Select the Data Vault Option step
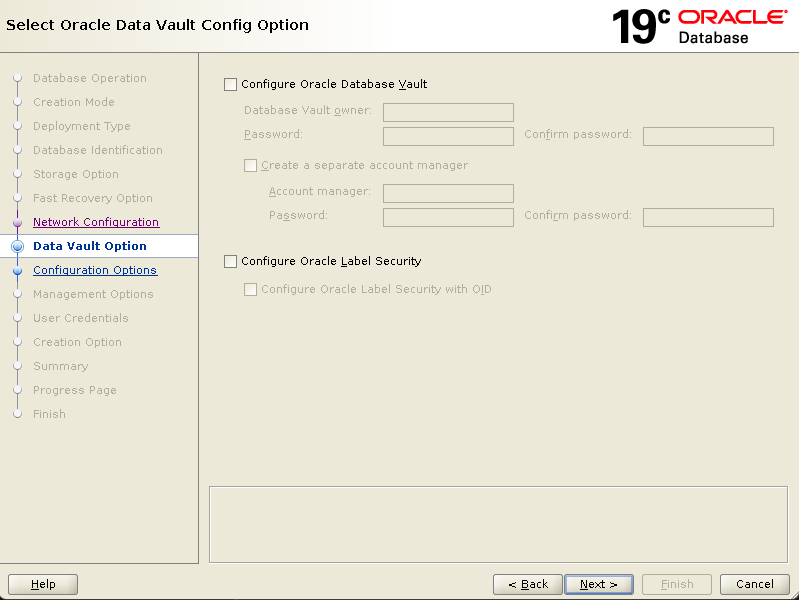799x600 pixels. point(90,246)
